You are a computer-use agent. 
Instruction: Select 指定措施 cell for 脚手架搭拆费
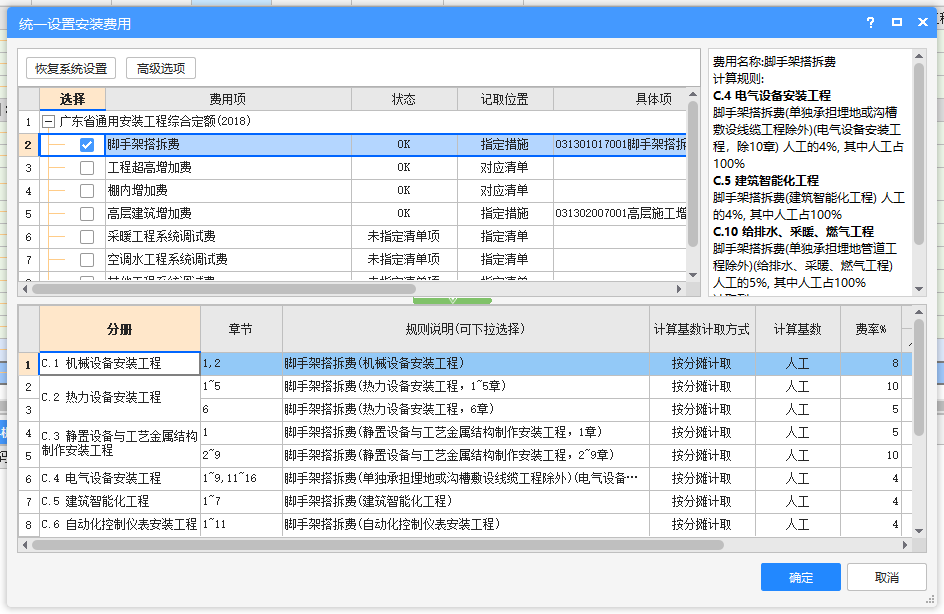(505, 144)
